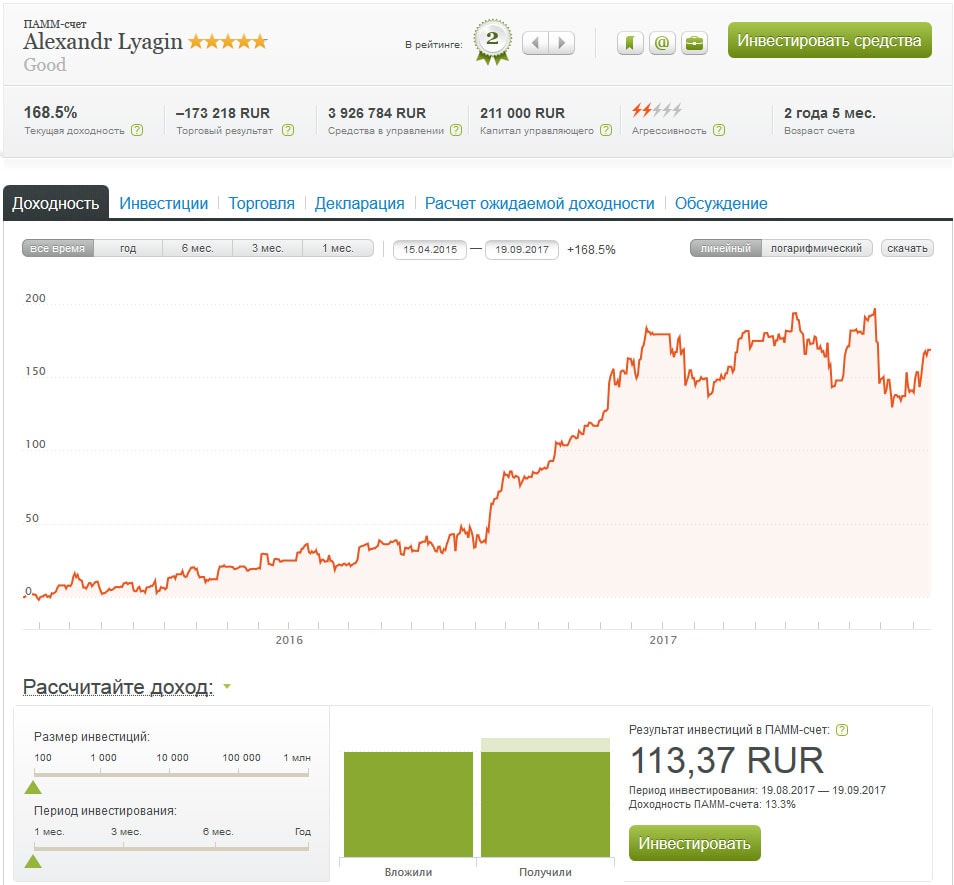Select the линейный chart scale
This screenshot has height=885, width=954.
[725, 248]
